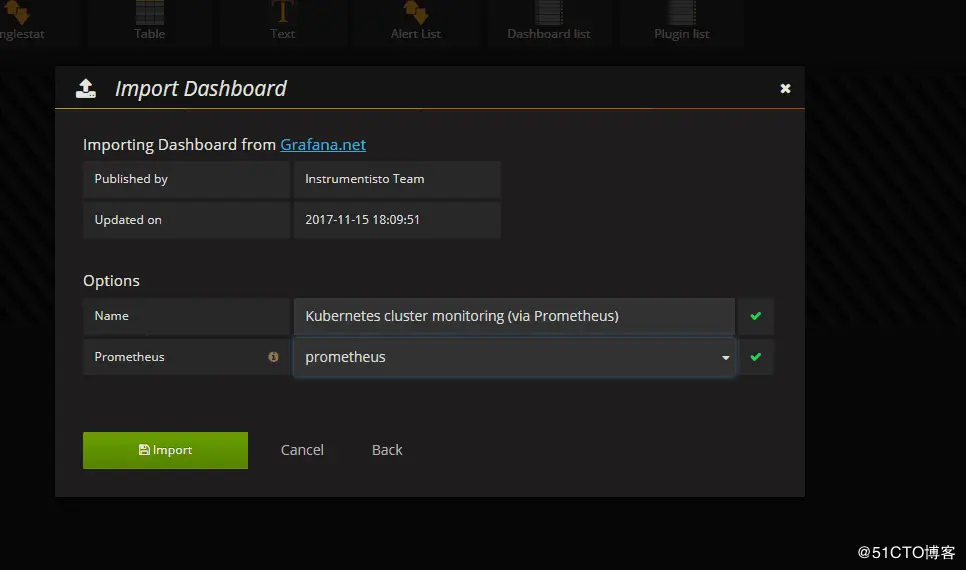Cancel the dashboard import
The height and width of the screenshot is (570, 966).
tap(302, 450)
